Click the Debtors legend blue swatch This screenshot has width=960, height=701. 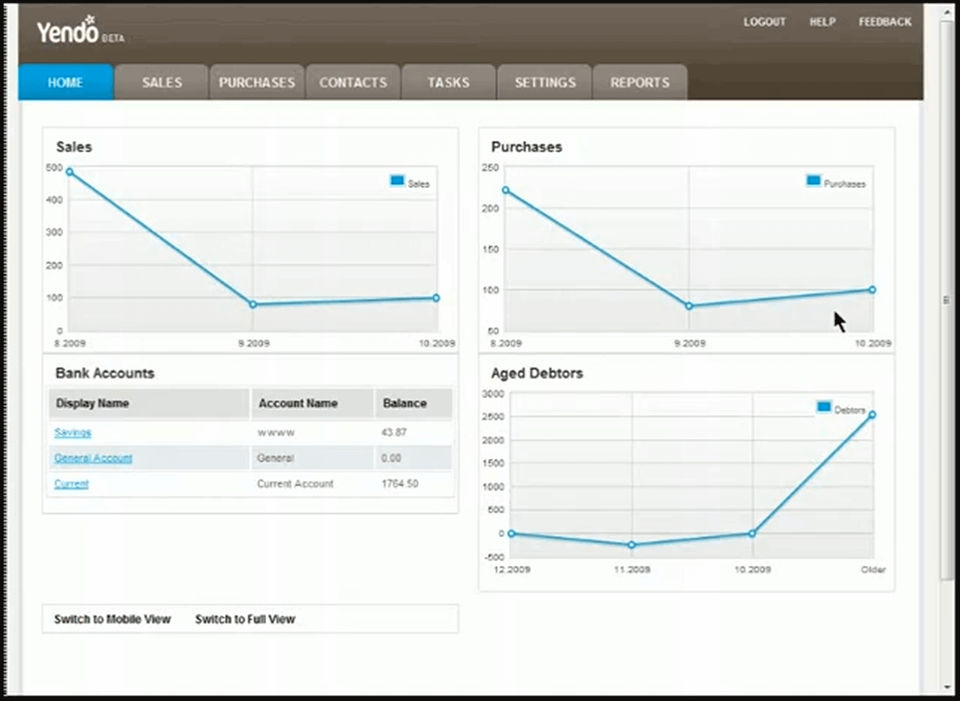(x=824, y=407)
